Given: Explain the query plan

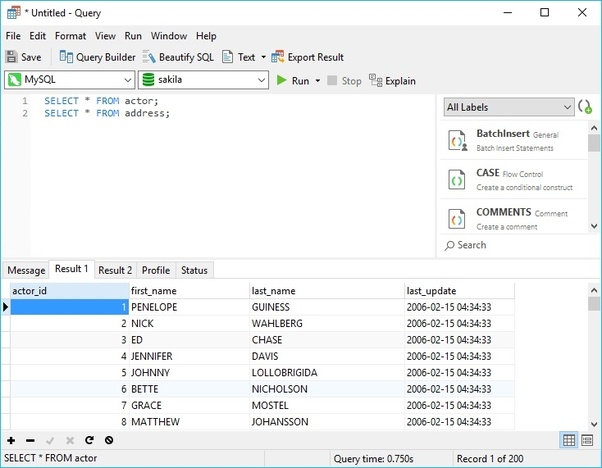Looking at the screenshot, I should point(392,81).
